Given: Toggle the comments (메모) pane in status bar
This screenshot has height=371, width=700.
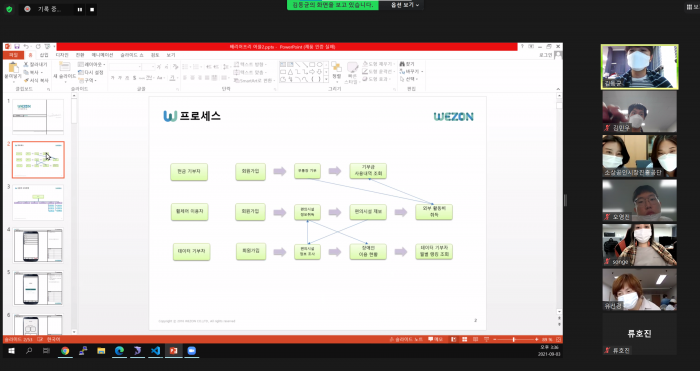Looking at the screenshot, I should pyautogui.click(x=435, y=339).
